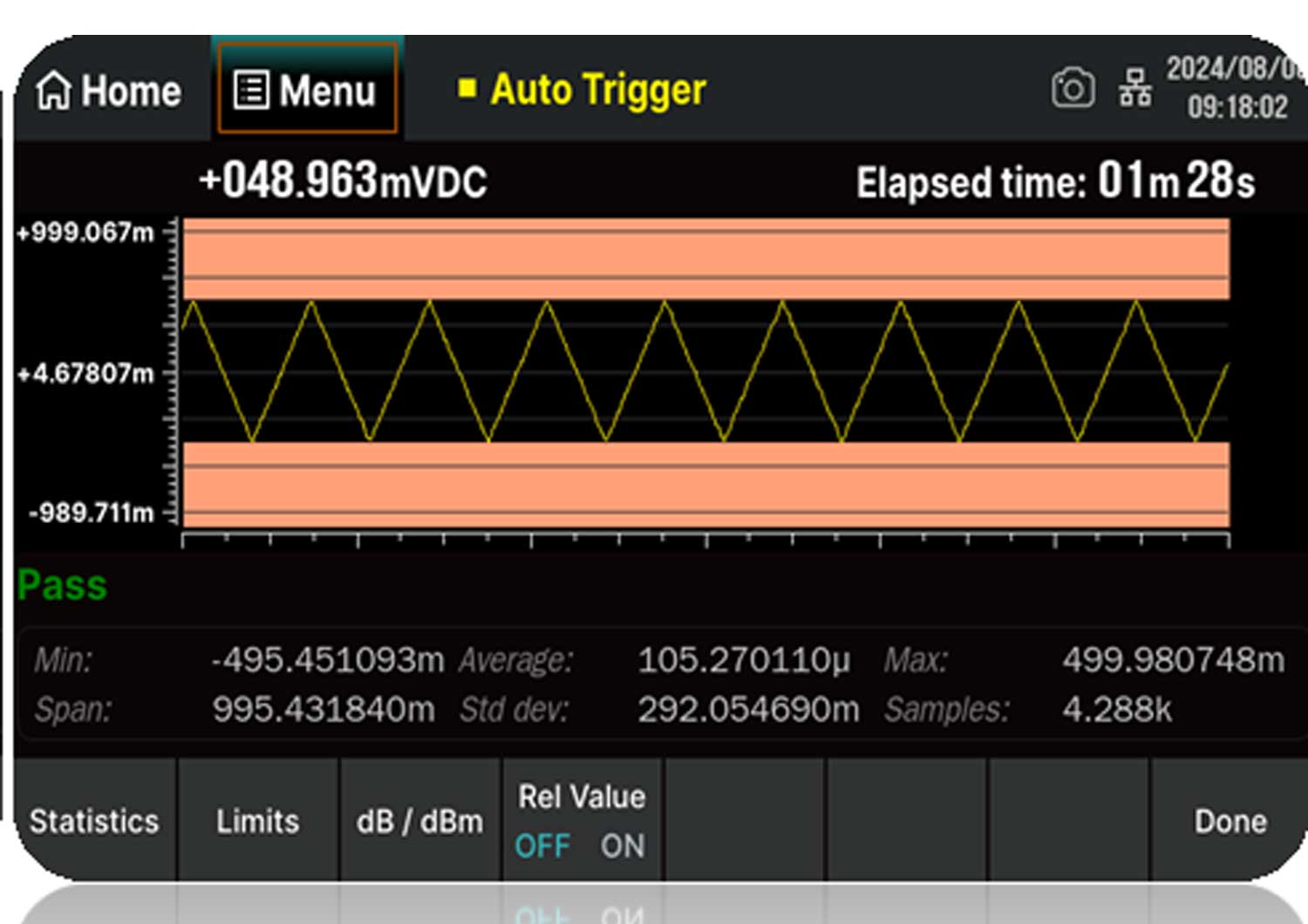Screen dimensions: 1308x924
Task: Open the Limits softkey menu
Action: pos(257,821)
